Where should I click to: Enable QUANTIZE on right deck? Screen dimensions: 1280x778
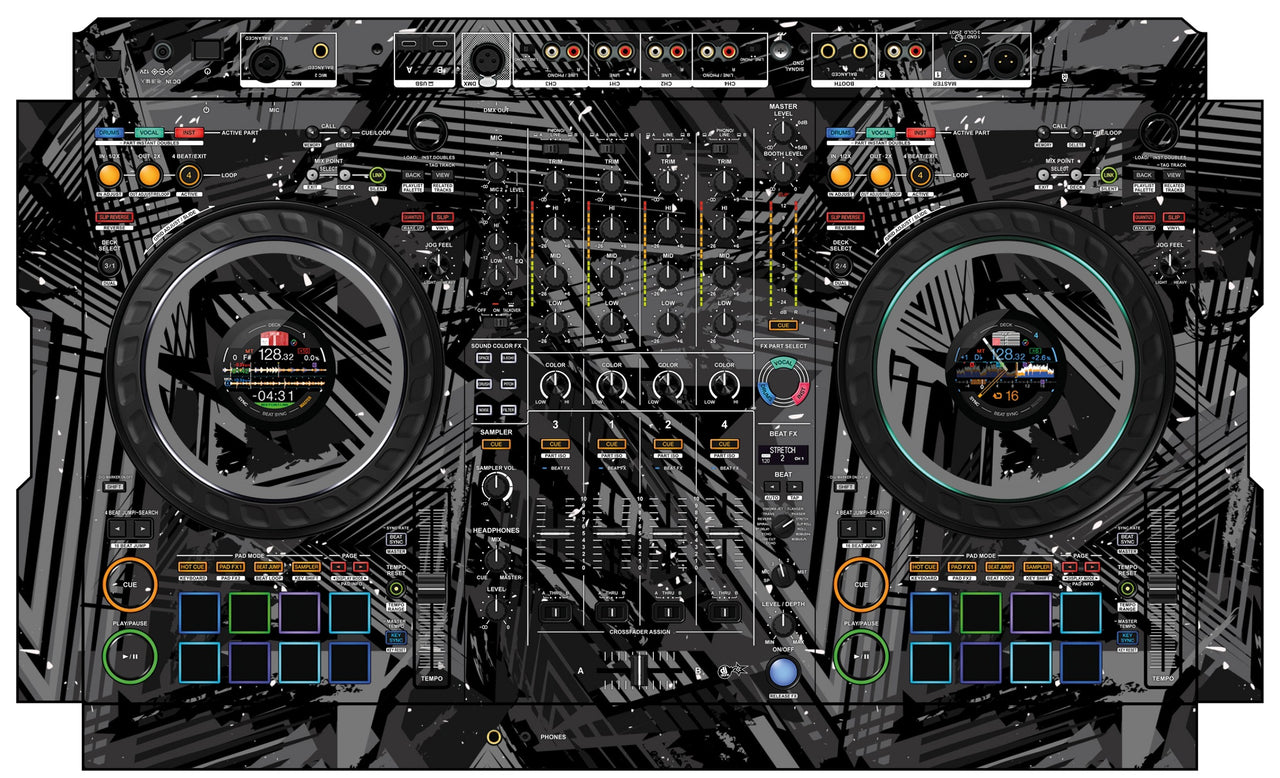1143,217
